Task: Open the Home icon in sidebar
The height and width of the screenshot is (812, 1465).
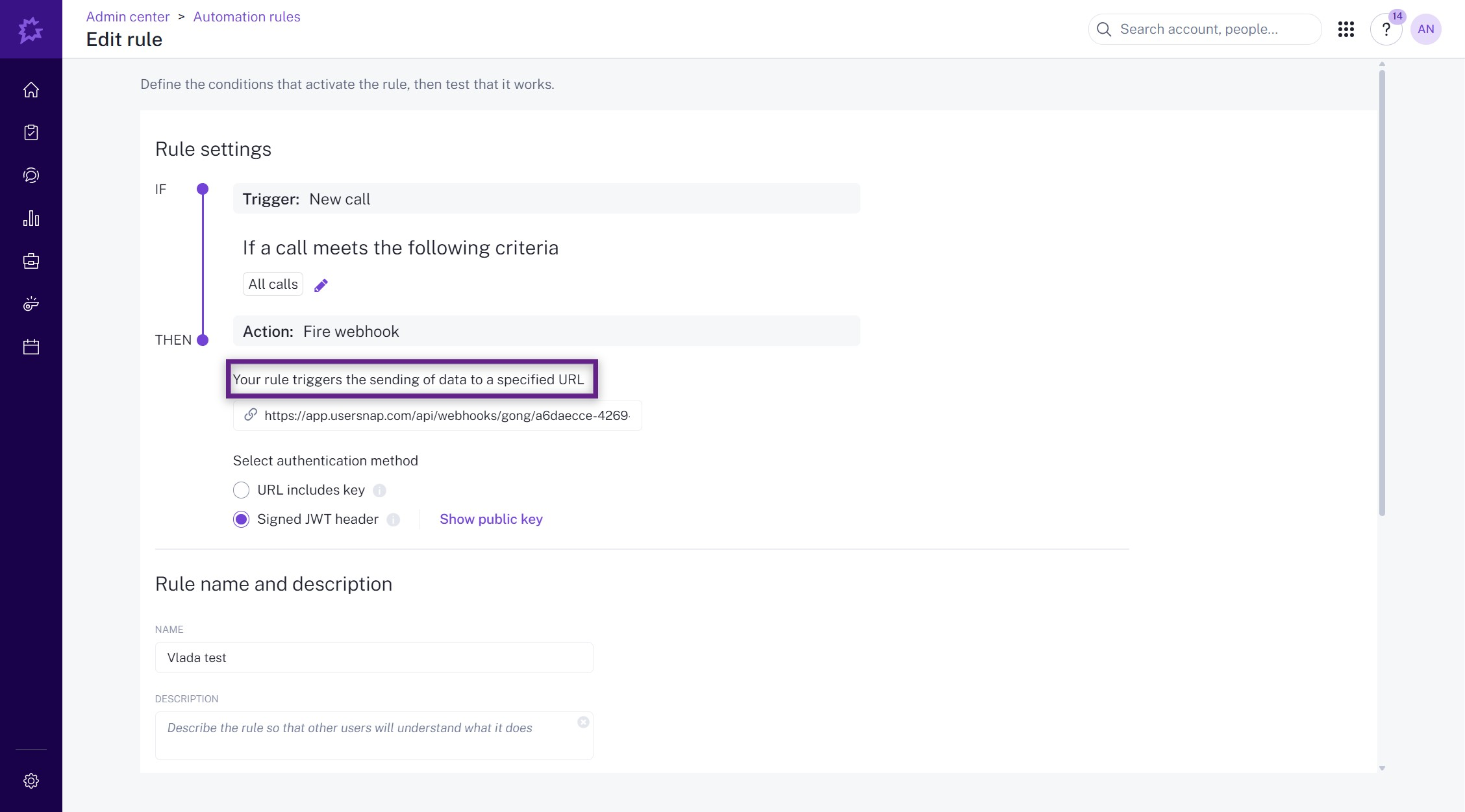Action: pos(31,90)
